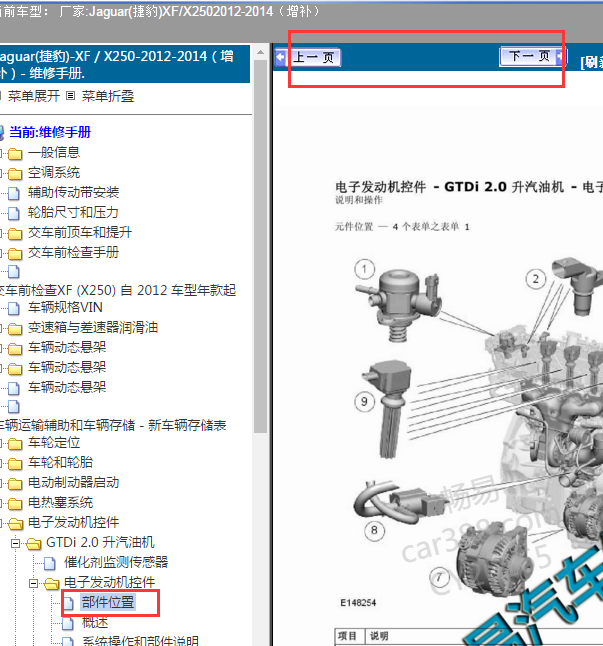Open the 辅助传动带安装 document
603x646 pixels.
pyautogui.click(x=73, y=192)
